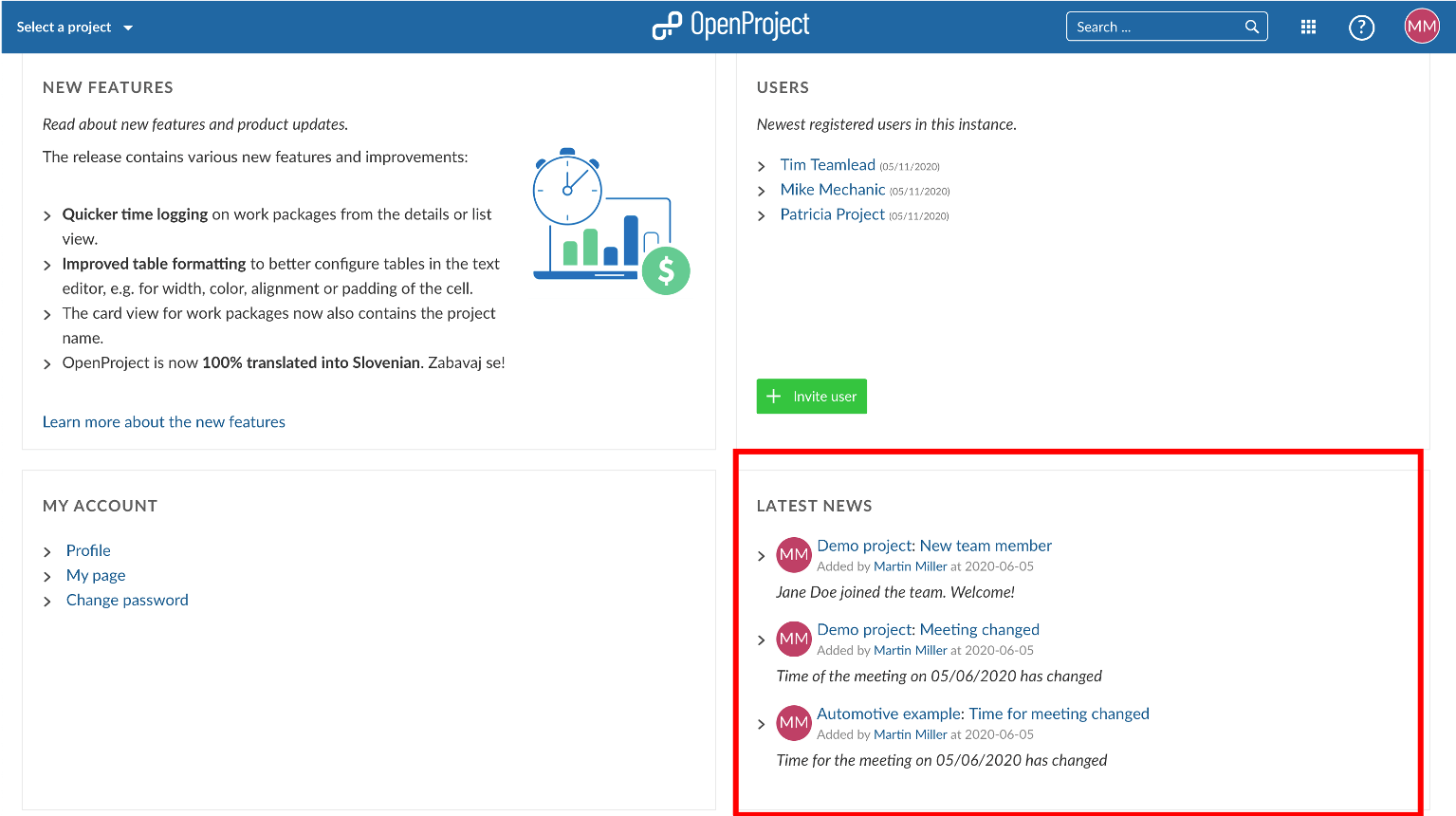Open Learn more about the new features
Image resolution: width=1456 pixels, height=816 pixels.
[163, 421]
